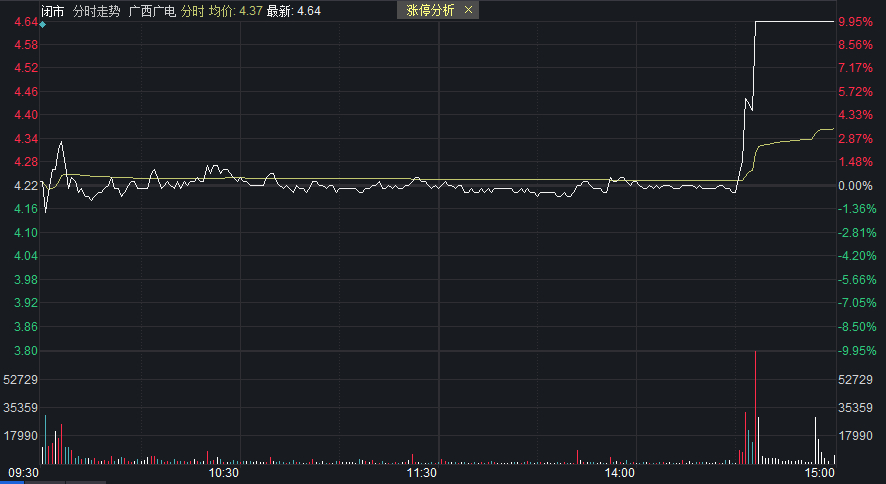Screen dimensions: 886x484
Task: Click the 0.00% baseline label on right axis
Action: [856, 186]
